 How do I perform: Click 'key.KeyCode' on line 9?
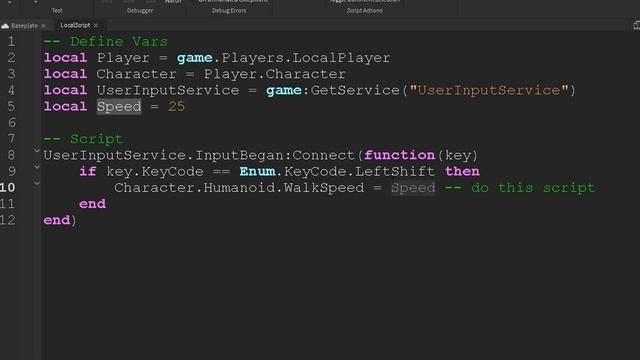pos(155,172)
